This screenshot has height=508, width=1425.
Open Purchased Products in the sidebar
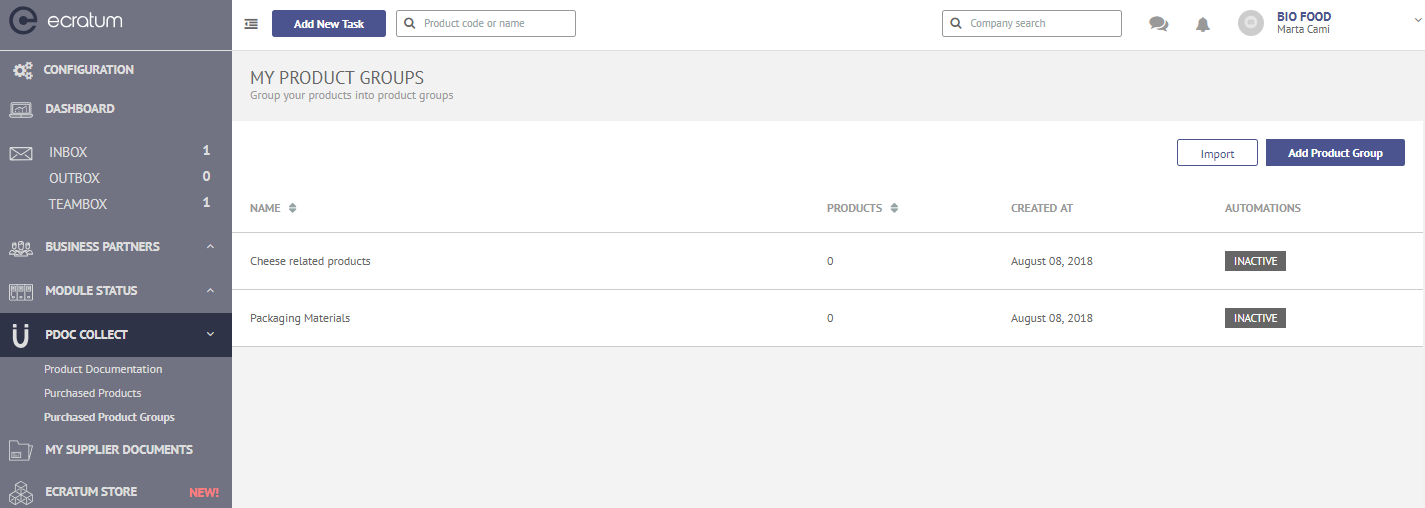click(x=93, y=393)
